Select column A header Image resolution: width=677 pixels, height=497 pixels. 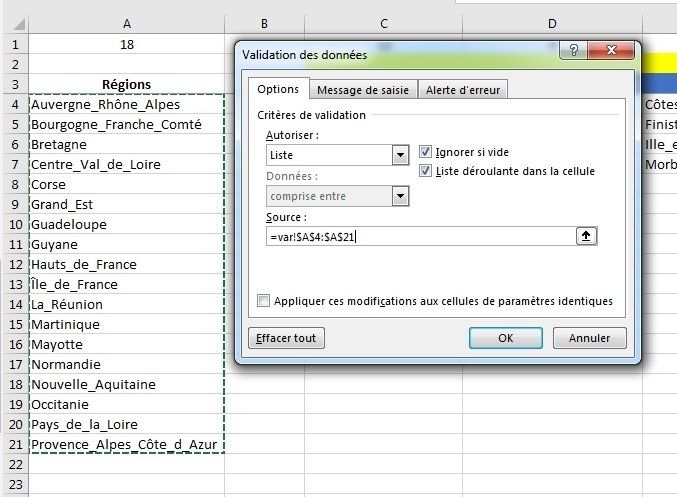point(127,23)
